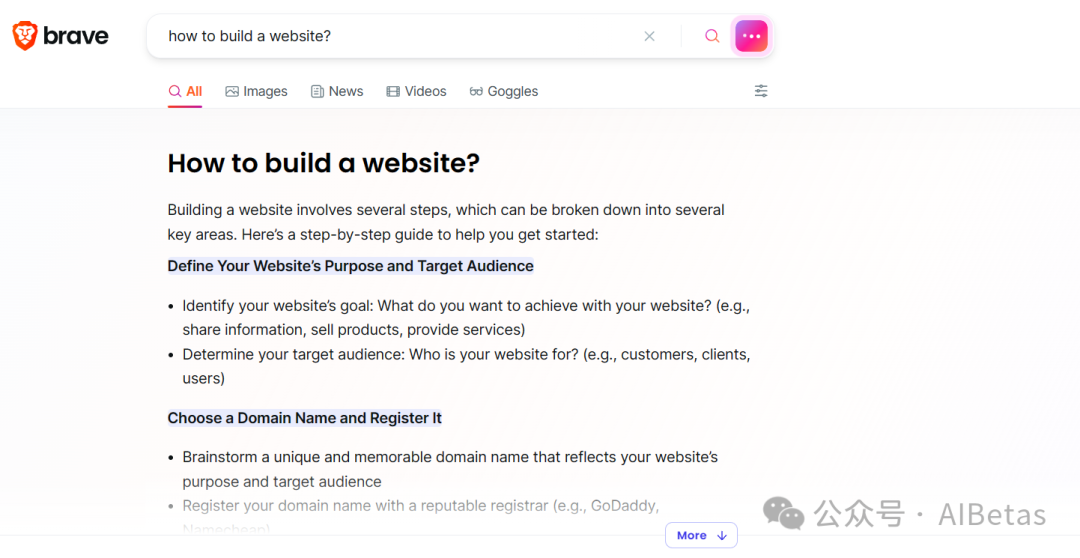
Task: Switch to the Images tab
Action: [x=256, y=91]
